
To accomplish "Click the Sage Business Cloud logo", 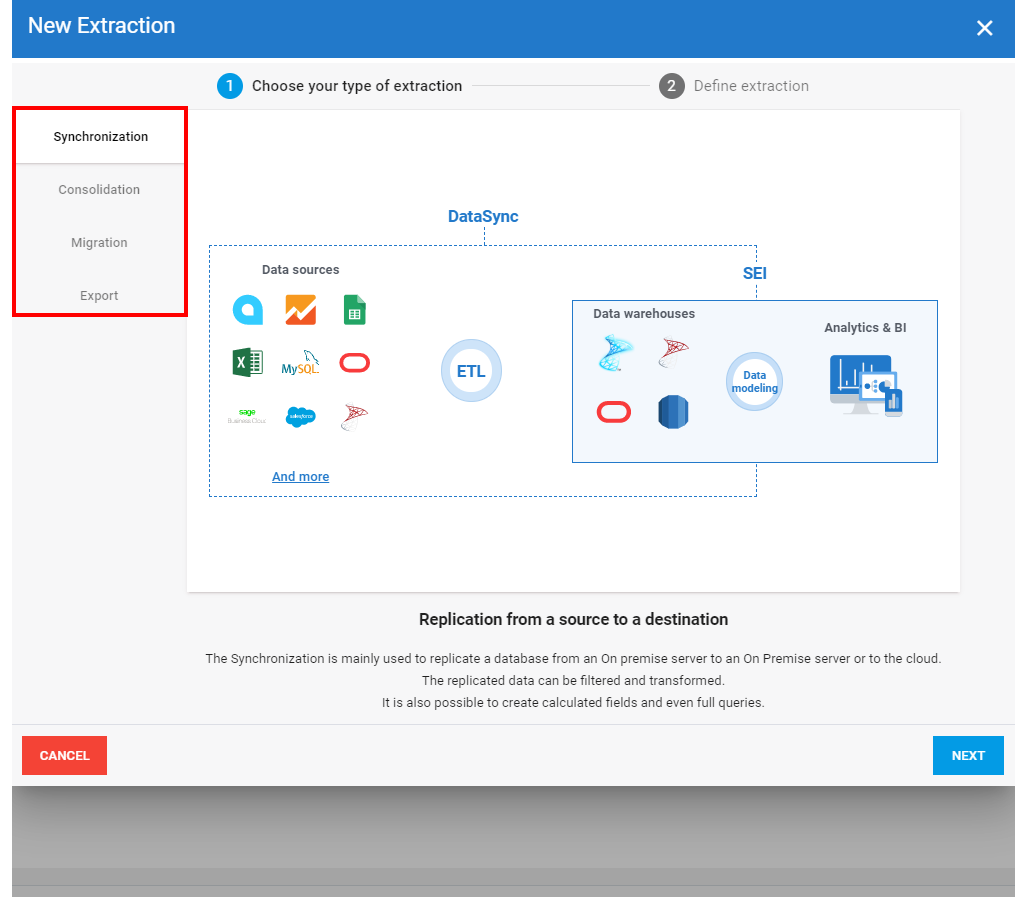I will coord(247,416).
